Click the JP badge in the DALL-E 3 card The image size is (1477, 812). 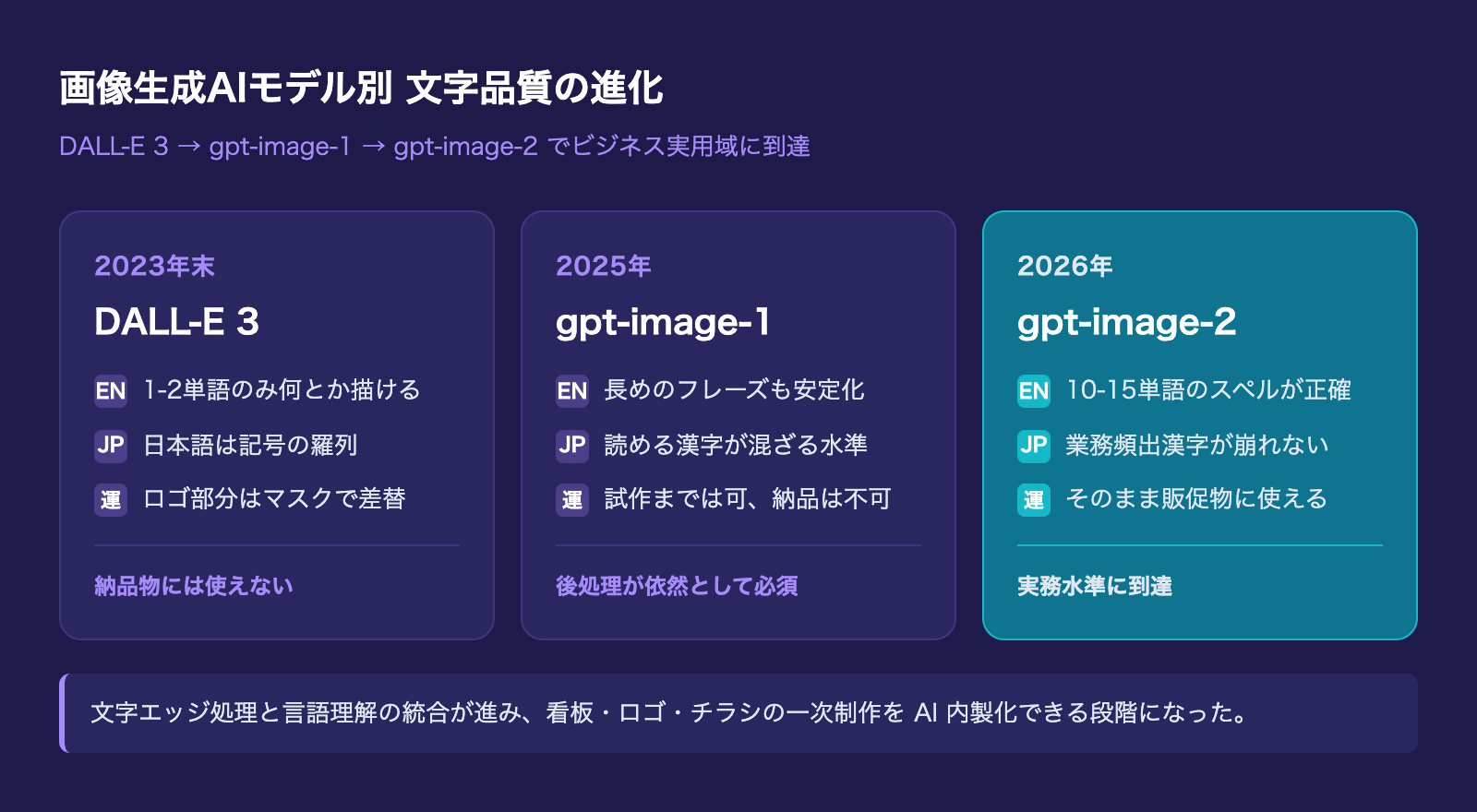click(111, 445)
